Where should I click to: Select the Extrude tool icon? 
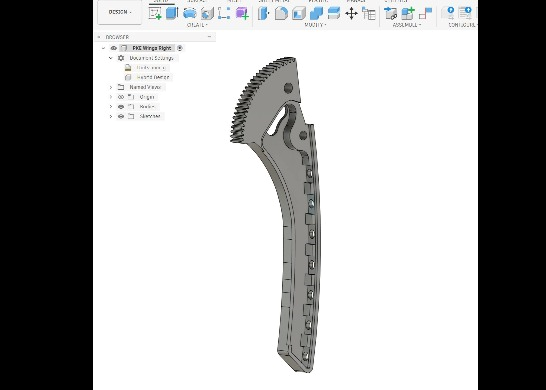click(172, 13)
